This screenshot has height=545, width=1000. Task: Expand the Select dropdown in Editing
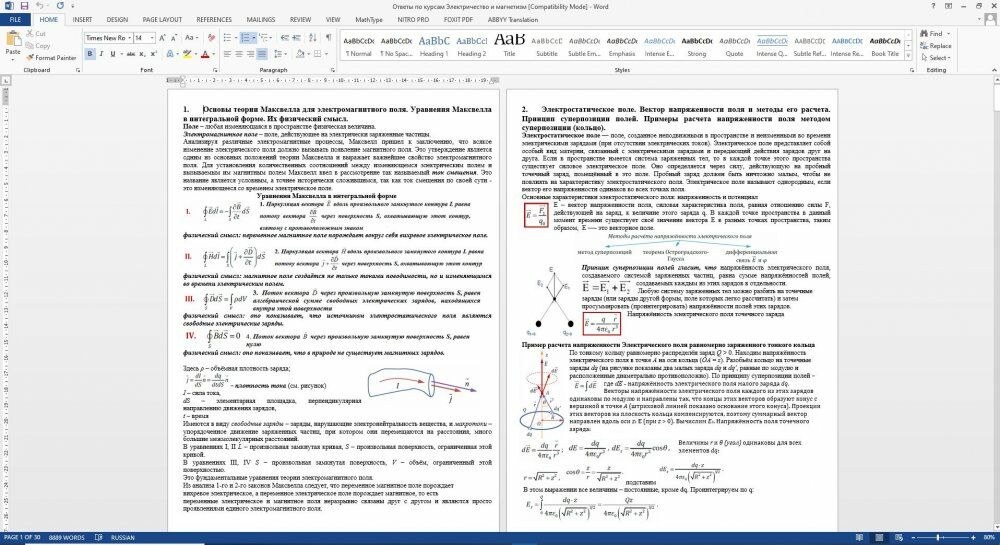pyautogui.click(x=938, y=58)
